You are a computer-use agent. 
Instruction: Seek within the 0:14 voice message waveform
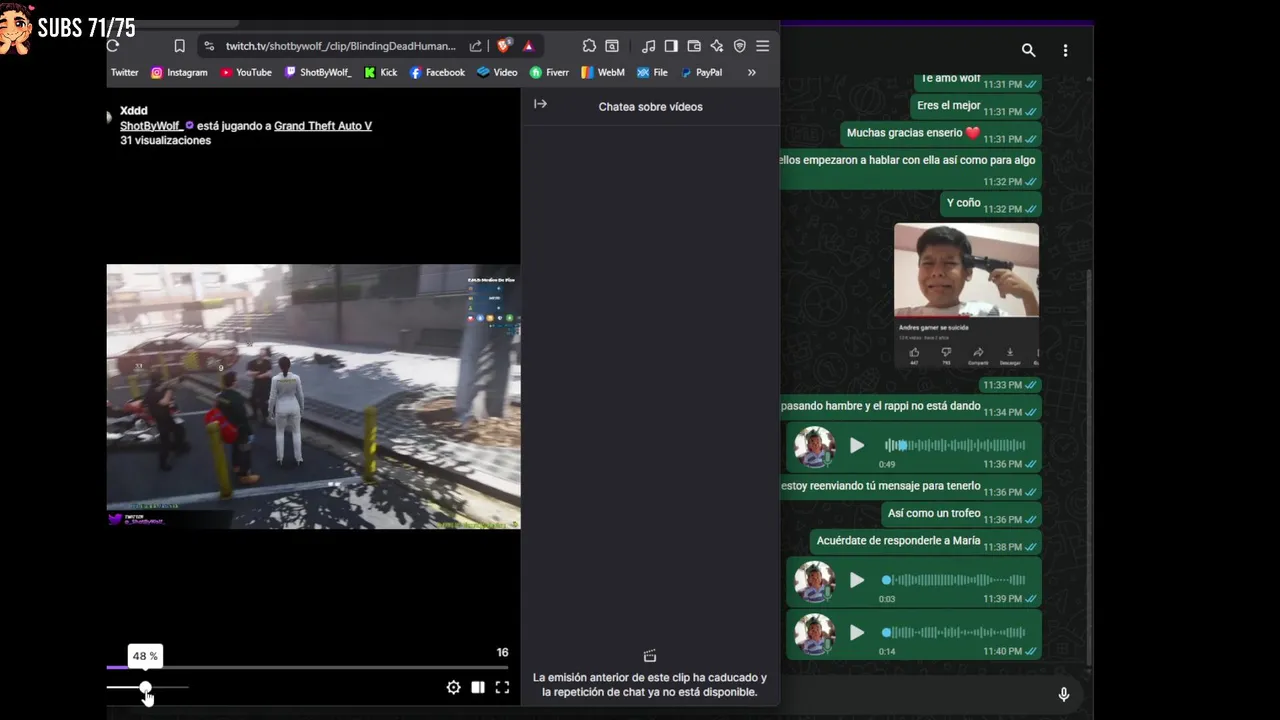(954, 633)
